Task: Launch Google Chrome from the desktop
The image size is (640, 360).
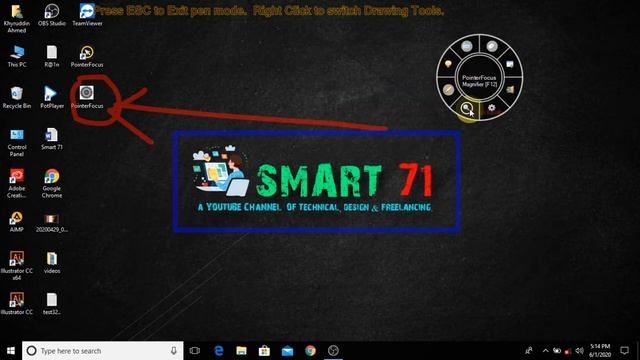Action: 52,184
